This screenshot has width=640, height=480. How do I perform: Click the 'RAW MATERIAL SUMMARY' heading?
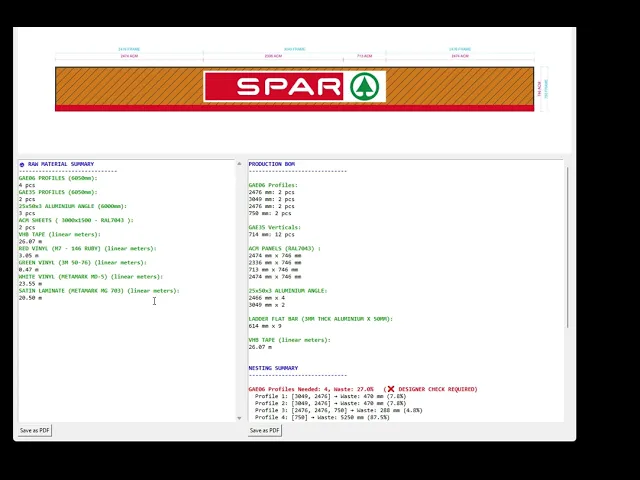[x=61, y=164]
